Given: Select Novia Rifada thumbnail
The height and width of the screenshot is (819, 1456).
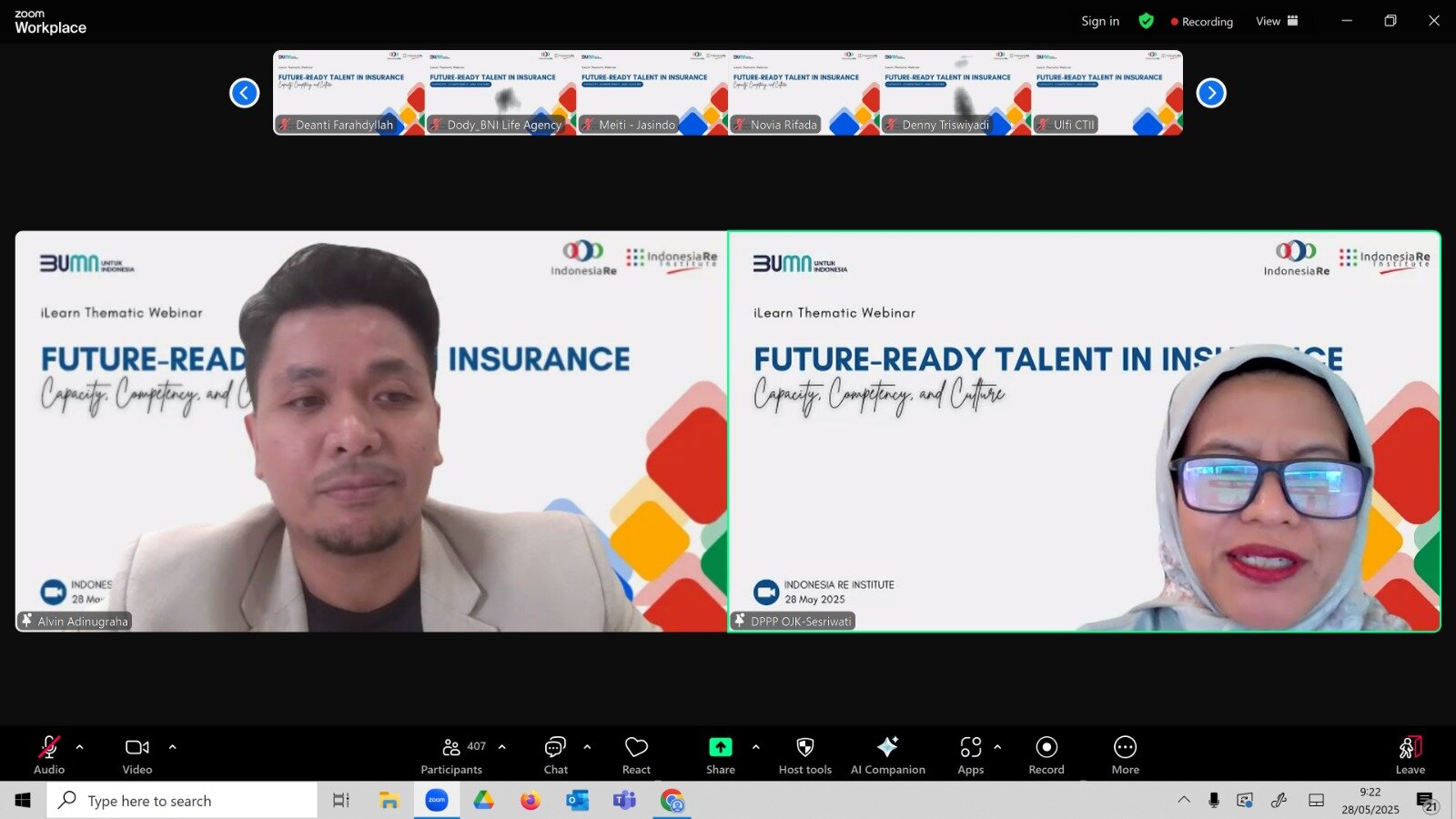Looking at the screenshot, I should [x=804, y=93].
